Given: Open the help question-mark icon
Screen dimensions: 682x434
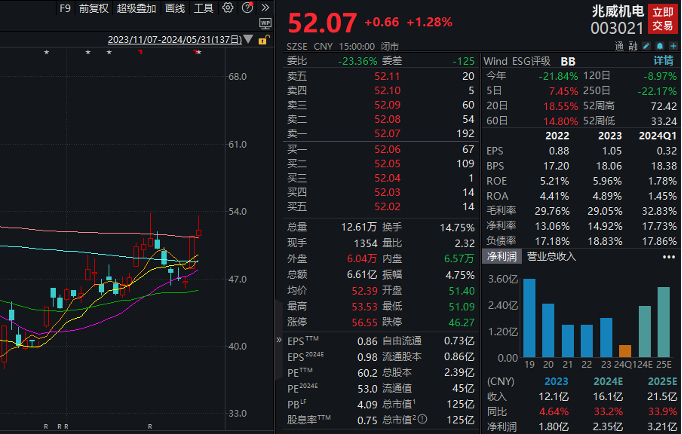Looking at the screenshot, I should tap(247, 7).
